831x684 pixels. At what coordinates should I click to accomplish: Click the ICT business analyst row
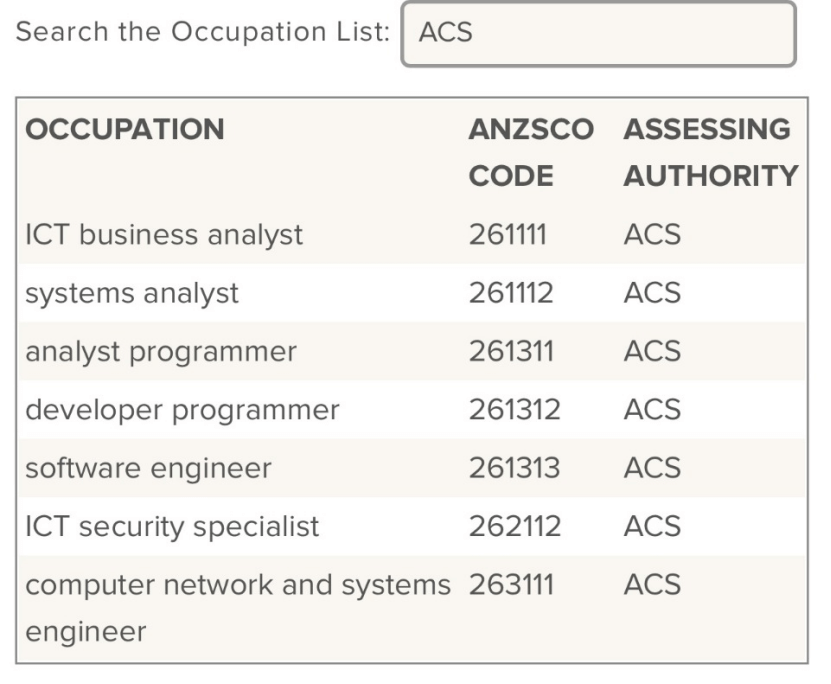412,234
